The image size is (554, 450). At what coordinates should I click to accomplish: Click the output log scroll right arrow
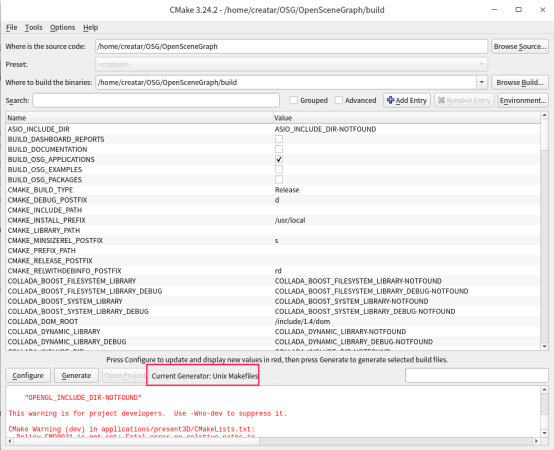point(536,441)
